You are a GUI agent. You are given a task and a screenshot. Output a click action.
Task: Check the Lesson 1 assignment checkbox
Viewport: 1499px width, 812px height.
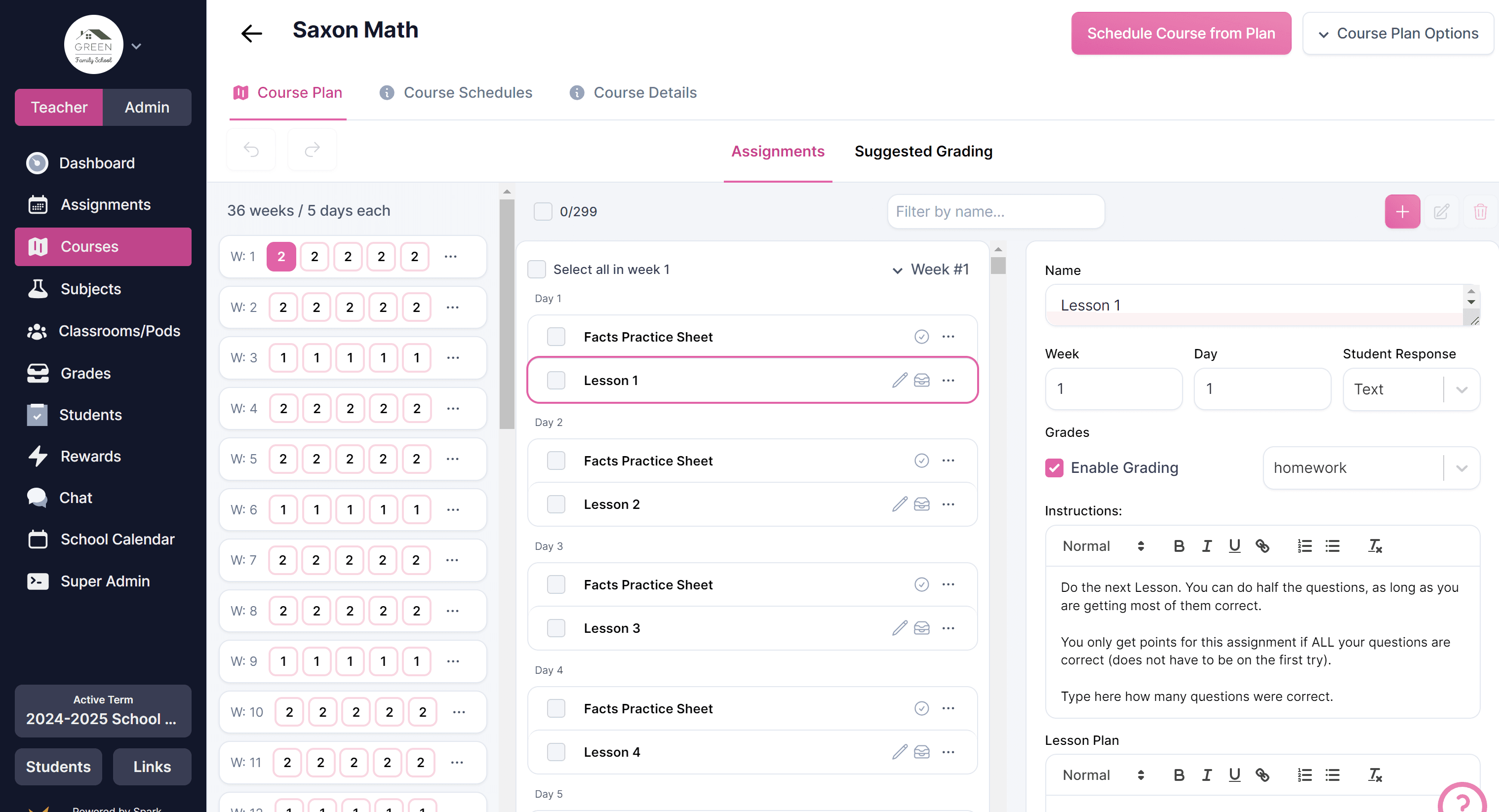point(556,381)
